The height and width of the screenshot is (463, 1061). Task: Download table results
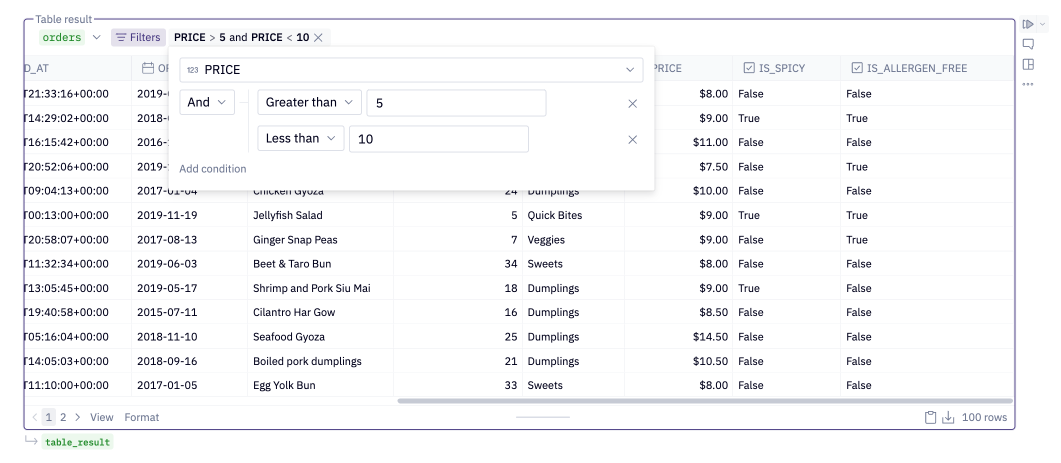coord(948,418)
